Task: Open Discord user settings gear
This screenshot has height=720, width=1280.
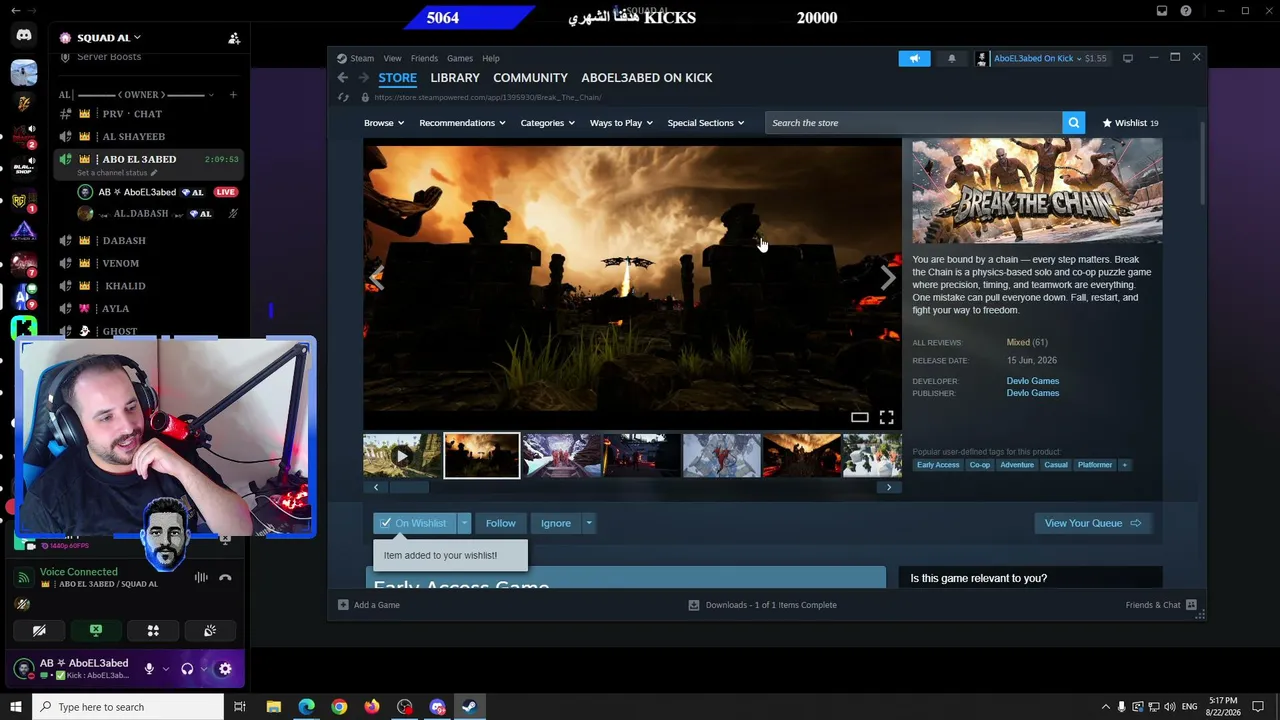Action: tap(225, 669)
